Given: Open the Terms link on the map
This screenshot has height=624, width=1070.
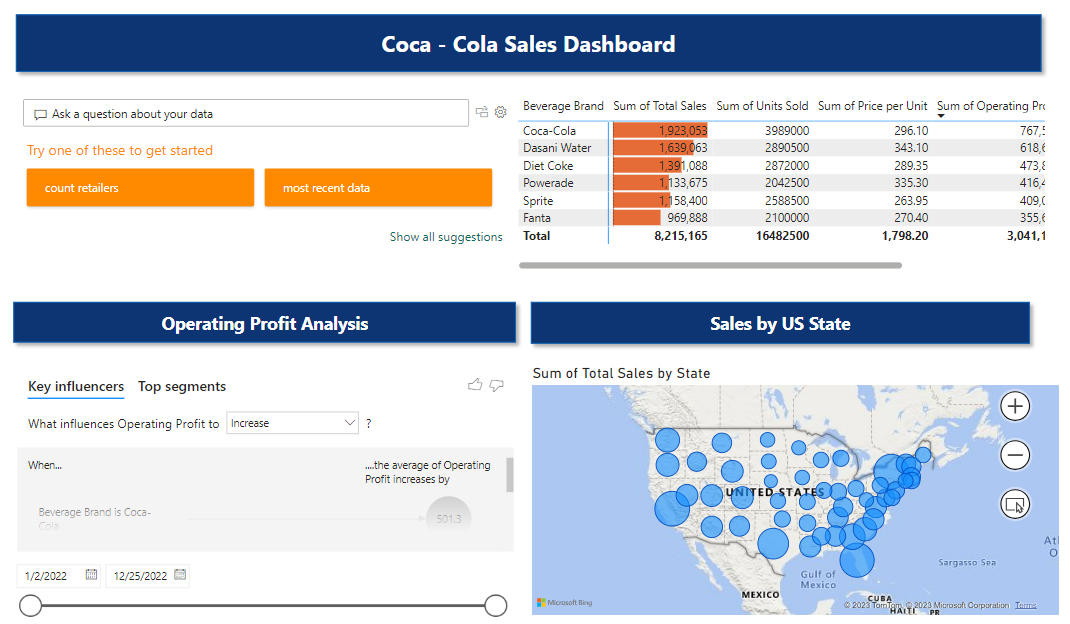Looking at the screenshot, I should pos(1026,604).
